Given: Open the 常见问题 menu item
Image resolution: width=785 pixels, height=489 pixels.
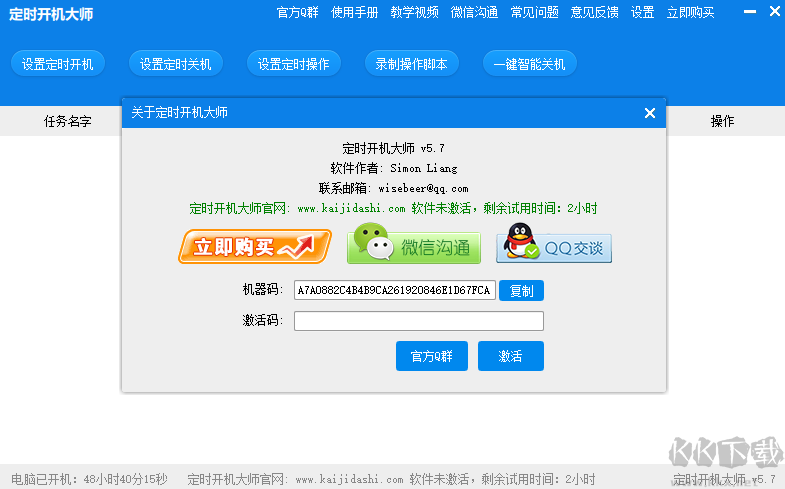Looking at the screenshot, I should click(534, 13).
